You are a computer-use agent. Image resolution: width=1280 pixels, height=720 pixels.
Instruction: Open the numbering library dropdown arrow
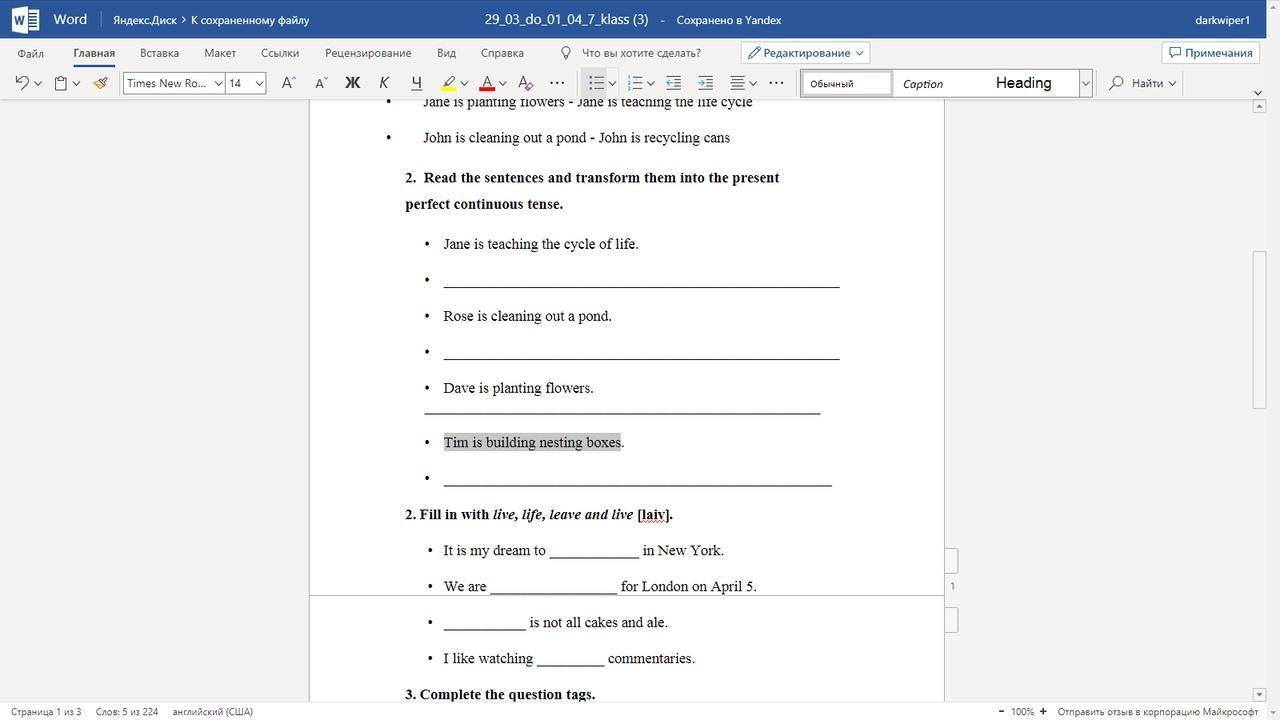(x=650, y=83)
